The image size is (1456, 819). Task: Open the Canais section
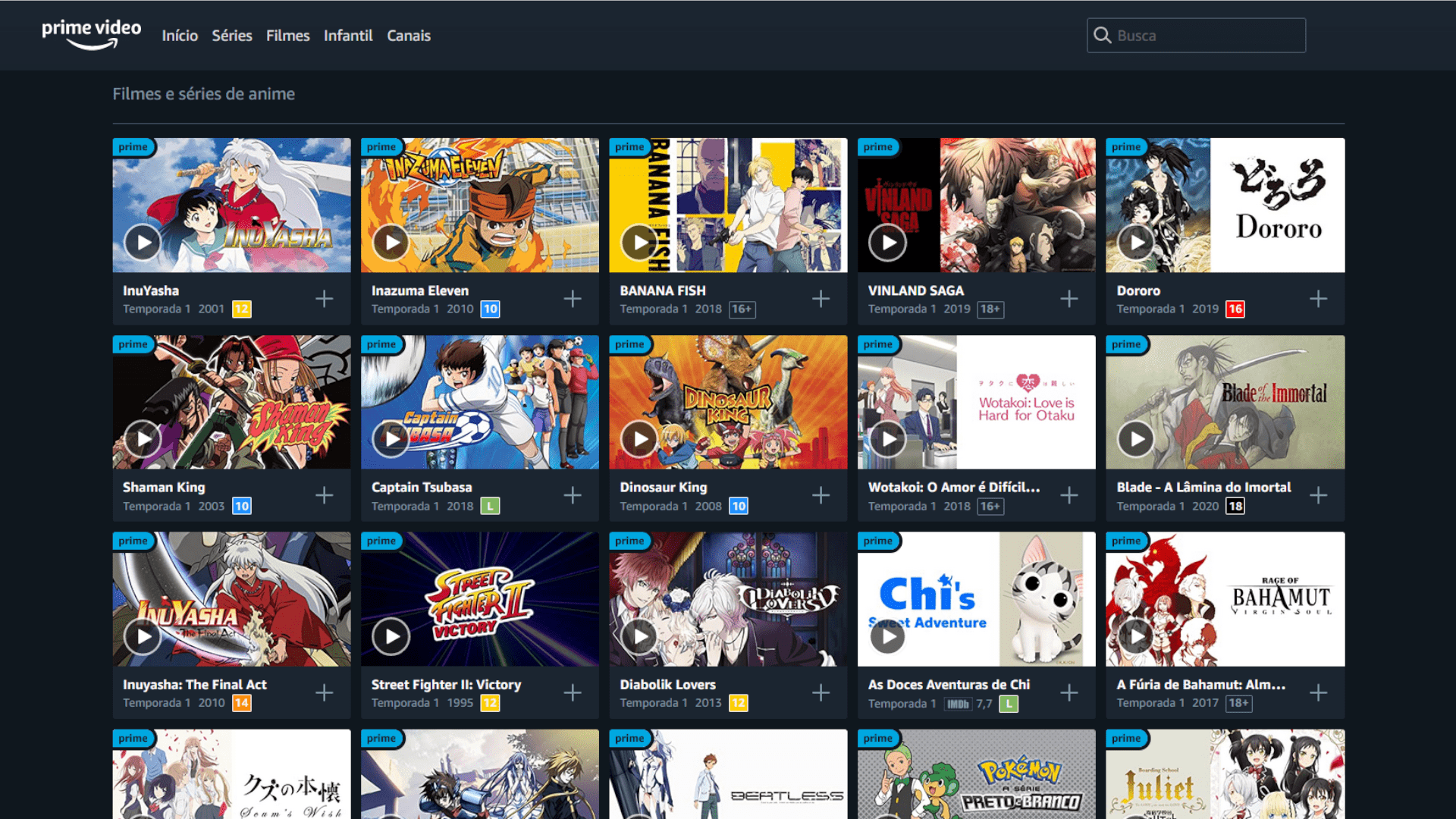click(x=409, y=36)
